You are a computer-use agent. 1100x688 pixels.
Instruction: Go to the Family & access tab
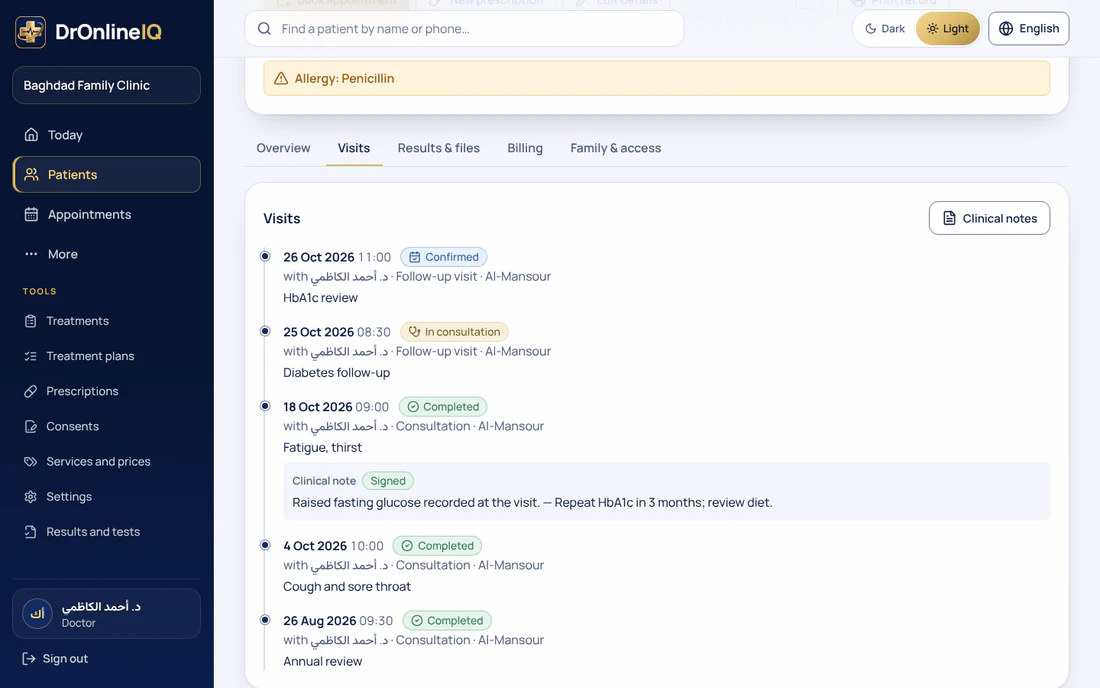(615, 148)
